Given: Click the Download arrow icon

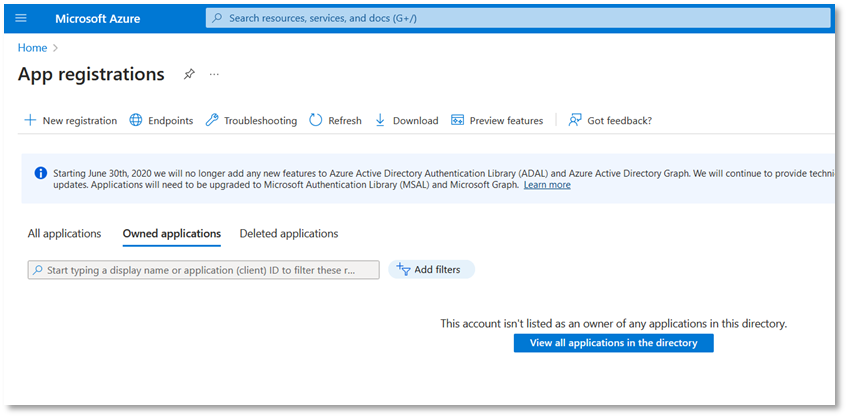Looking at the screenshot, I should [x=380, y=121].
